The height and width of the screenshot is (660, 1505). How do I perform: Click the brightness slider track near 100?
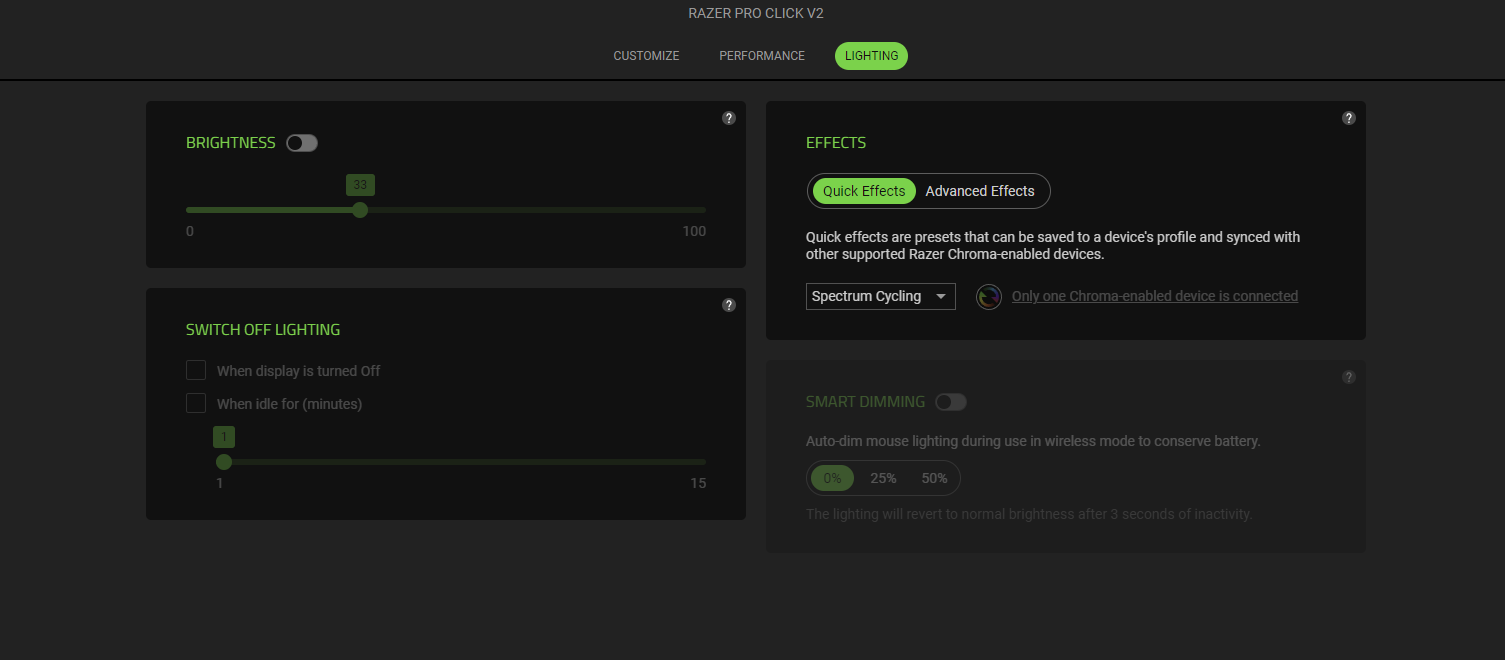click(700, 210)
